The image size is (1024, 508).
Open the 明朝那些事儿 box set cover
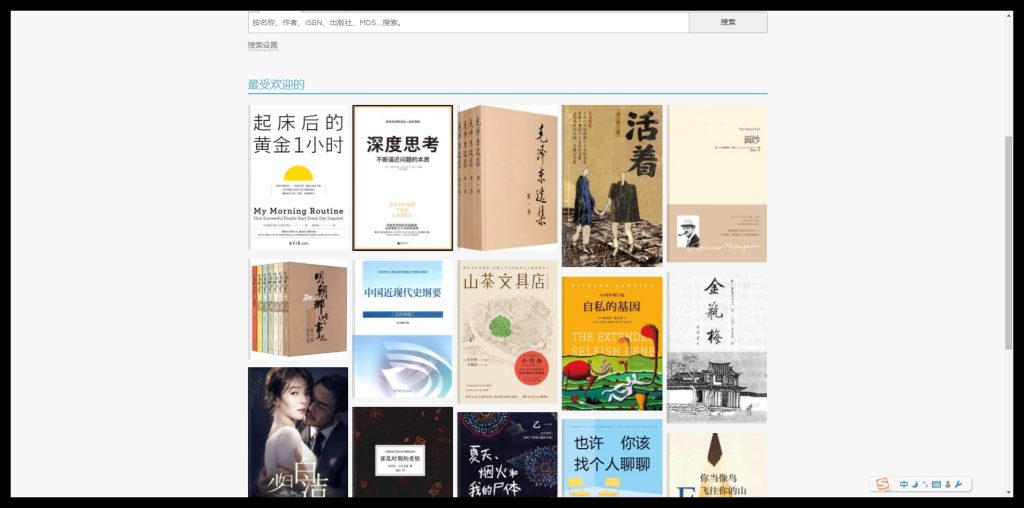coord(298,309)
